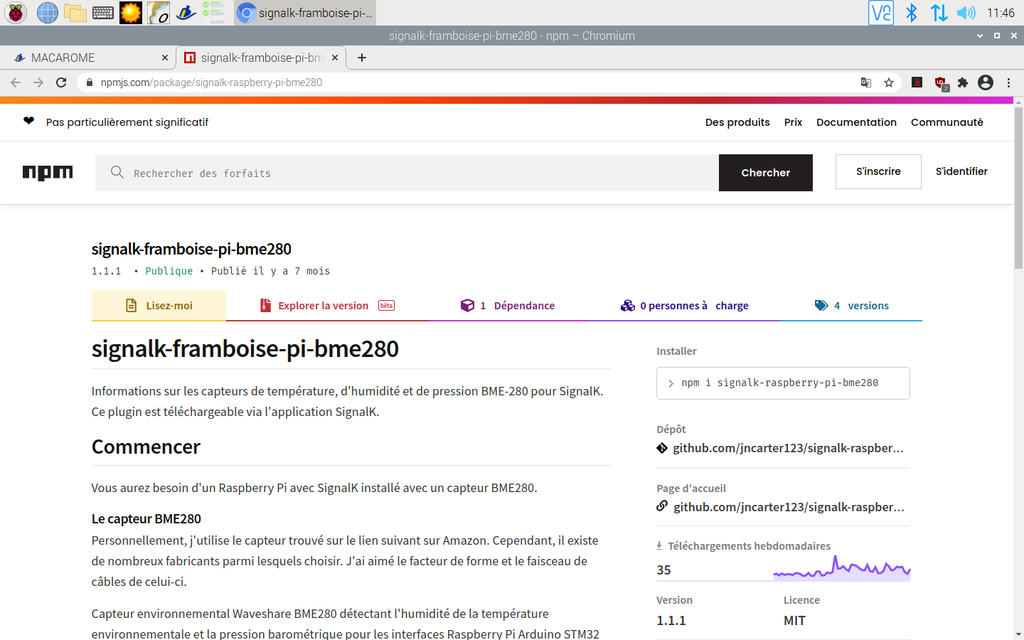The height and width of the screenshot is (640, 1024).
Task: Click the 'Le capteur BME280' subheading
Action: click(146, 519)
